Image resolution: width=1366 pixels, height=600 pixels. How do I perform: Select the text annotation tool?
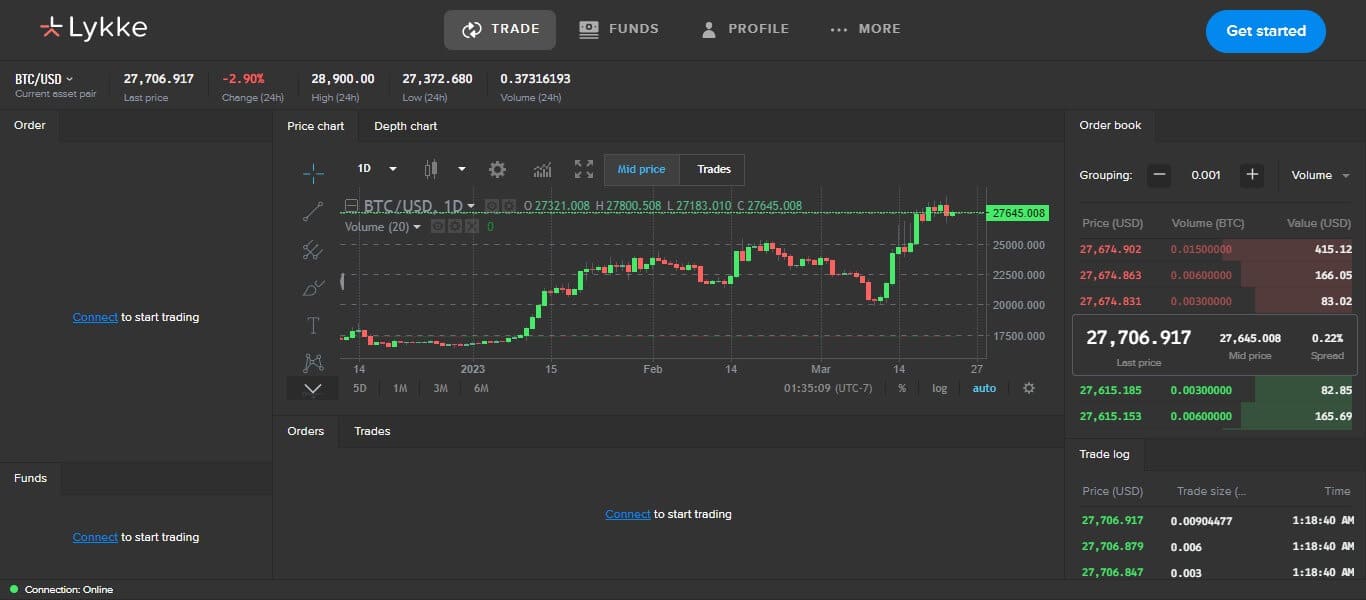click(313, 325)
